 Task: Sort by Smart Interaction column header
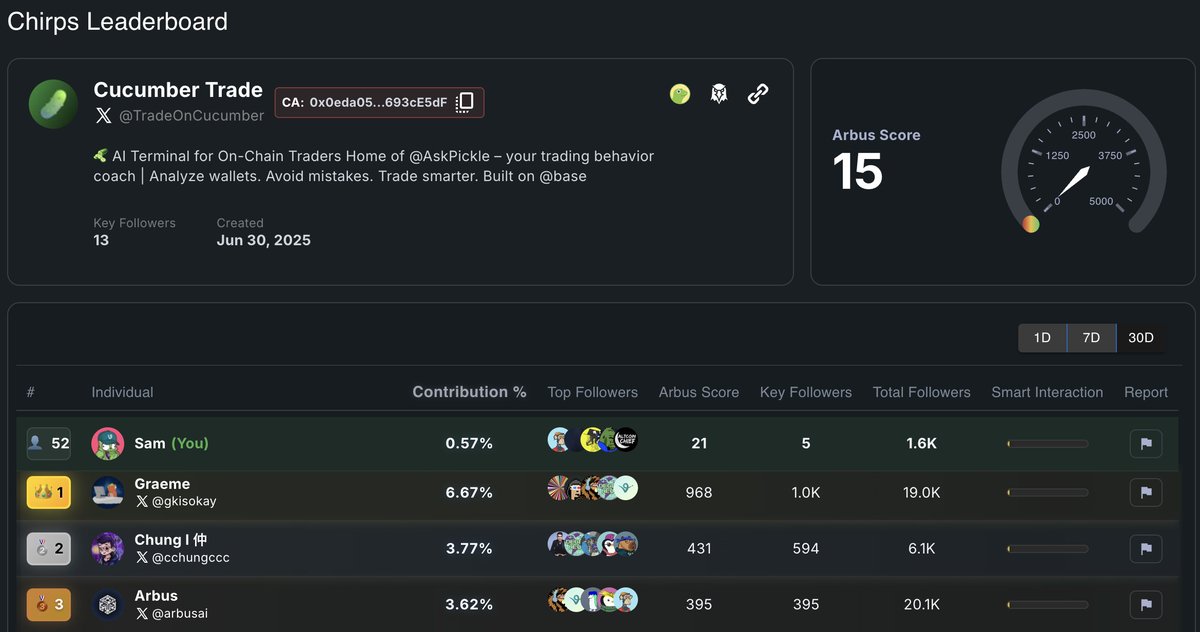click(1047, 392)
